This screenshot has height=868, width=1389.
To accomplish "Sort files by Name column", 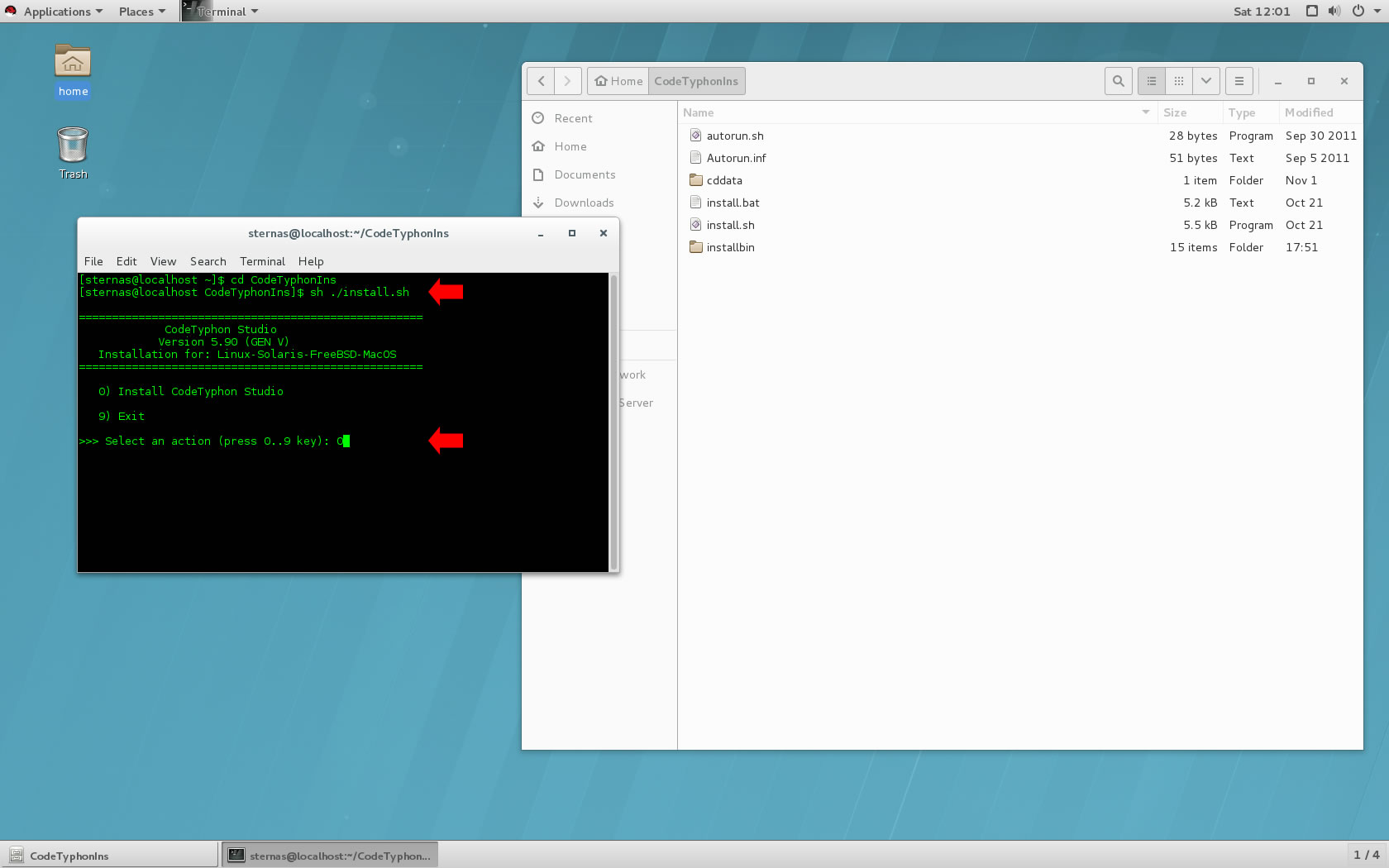I will coord(917,112).
